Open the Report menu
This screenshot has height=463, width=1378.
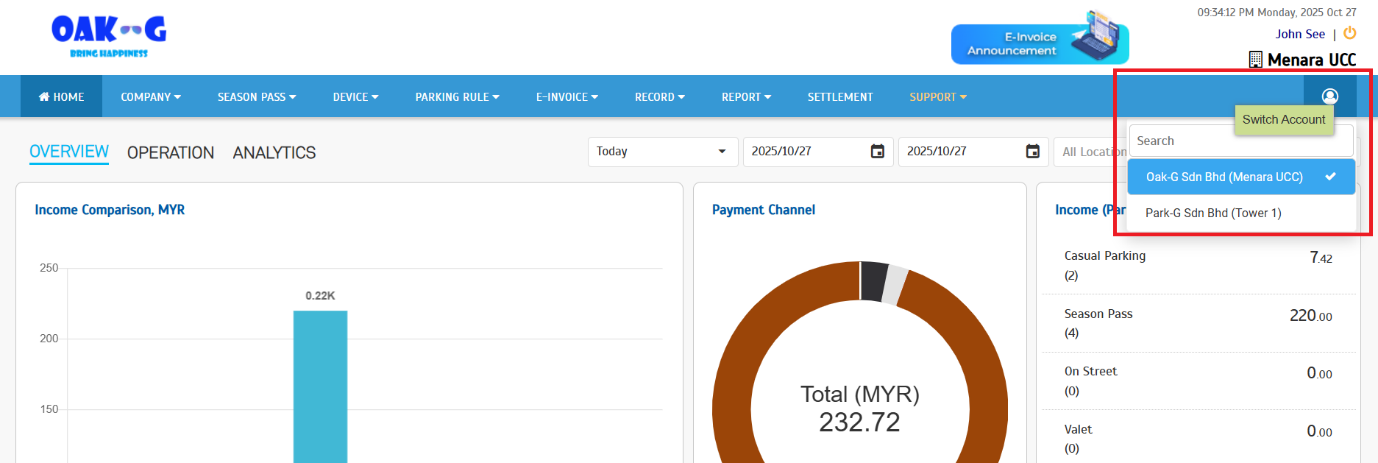(746, 97)
